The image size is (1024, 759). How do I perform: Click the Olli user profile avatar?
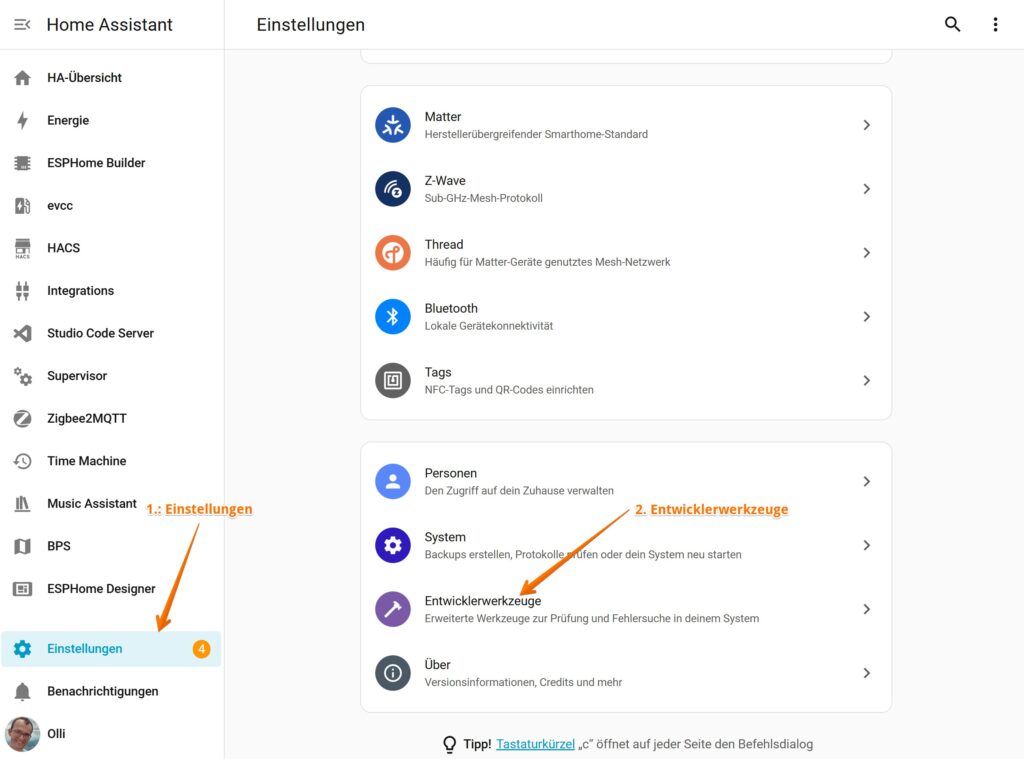(x=22, y=734)
